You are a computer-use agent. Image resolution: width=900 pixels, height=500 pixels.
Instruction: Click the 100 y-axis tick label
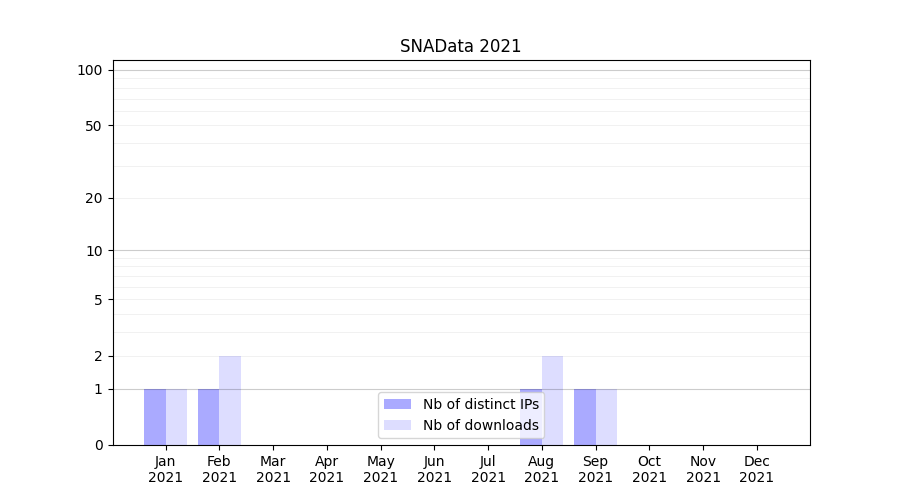90,70
